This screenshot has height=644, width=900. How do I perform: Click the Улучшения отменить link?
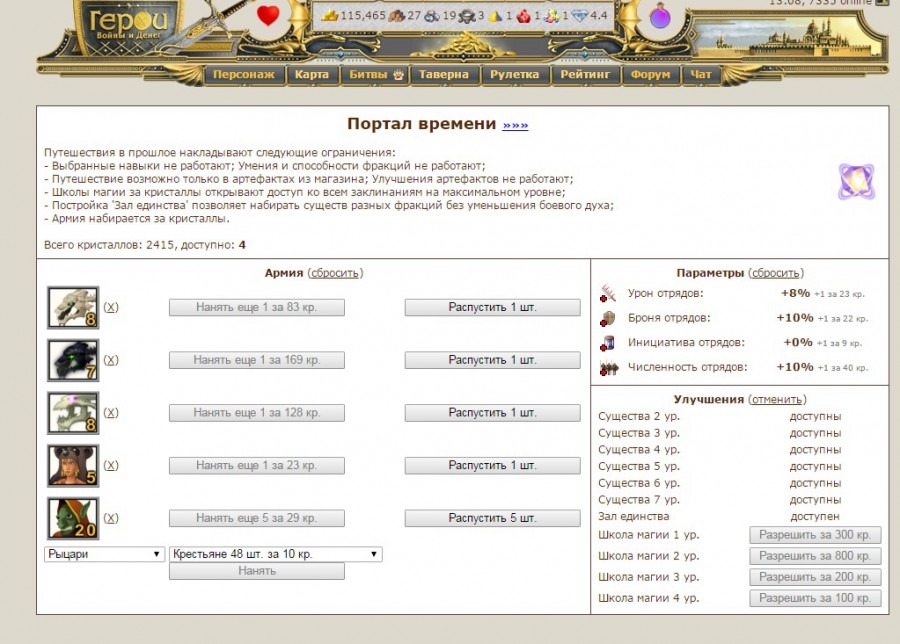pos(777,399)
